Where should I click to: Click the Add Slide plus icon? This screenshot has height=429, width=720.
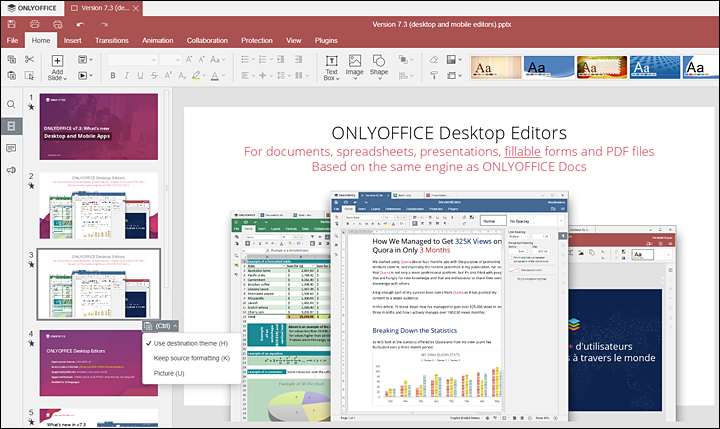click(57, 61)
